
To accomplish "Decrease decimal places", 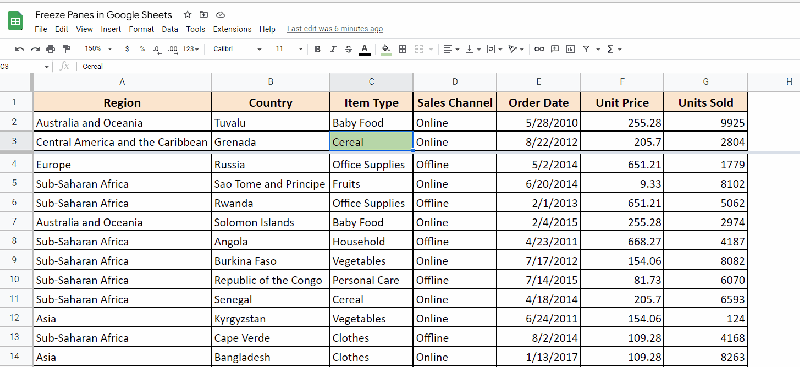I will coord(157,49).
